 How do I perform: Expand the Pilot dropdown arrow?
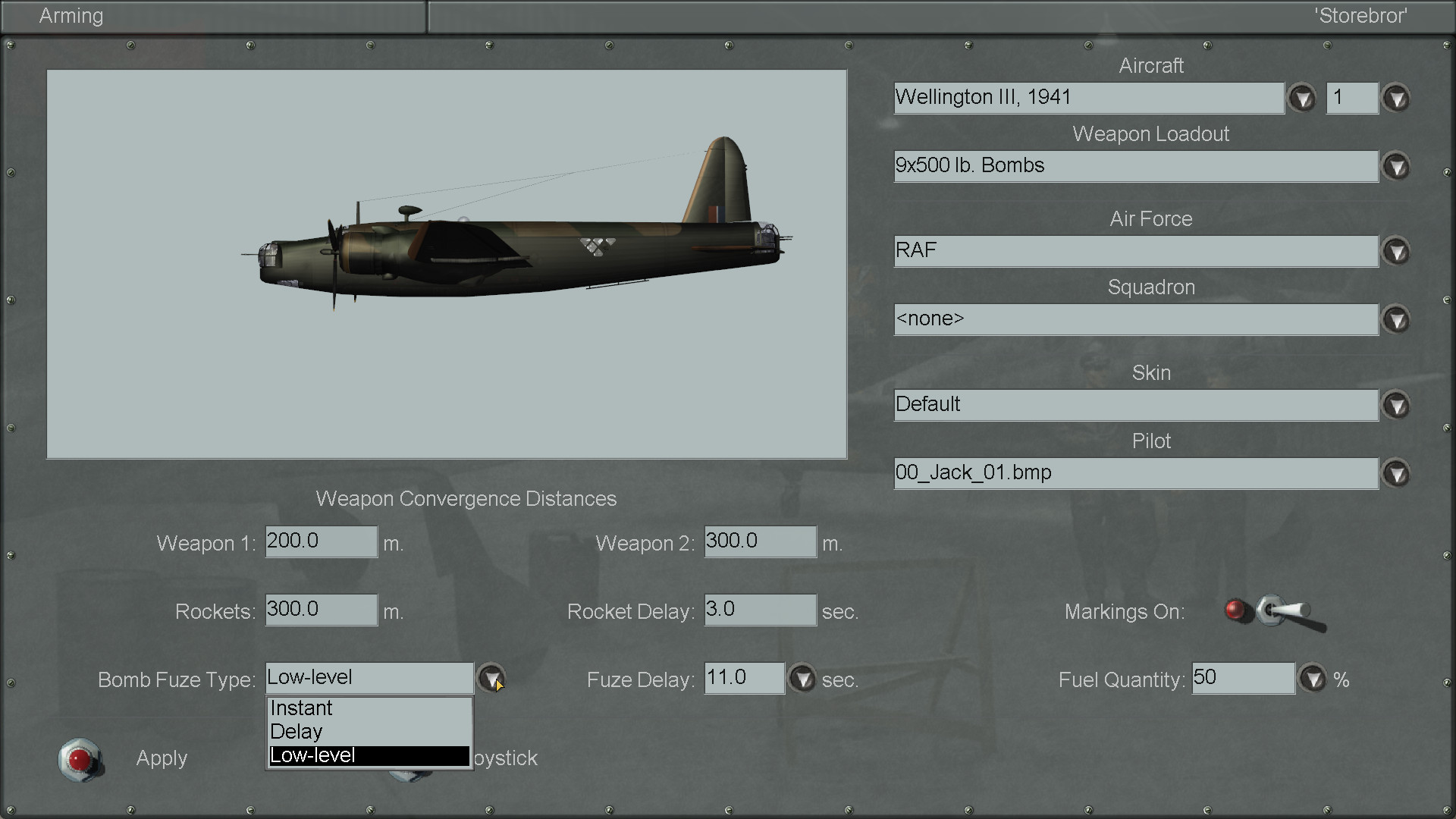pos(1396,474)
